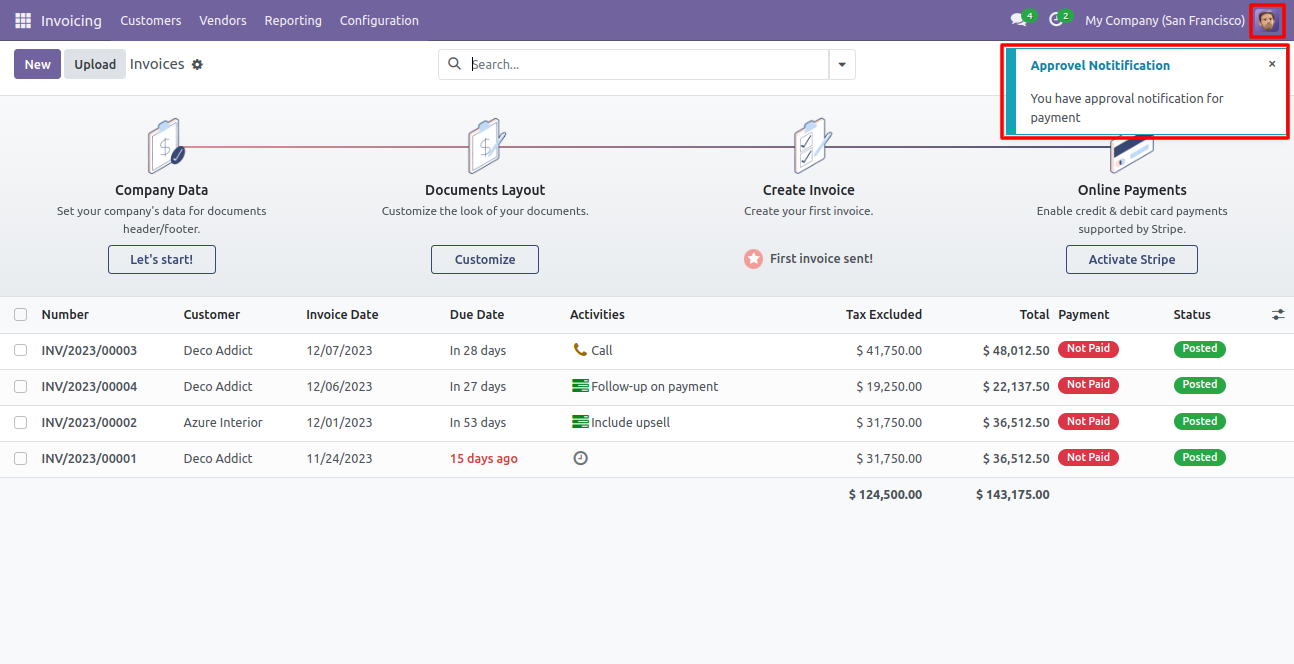Open company switcher My Company (San Francisco)
The height and width of the screenshot is (664, 1294).
[x=1164, y=20]
